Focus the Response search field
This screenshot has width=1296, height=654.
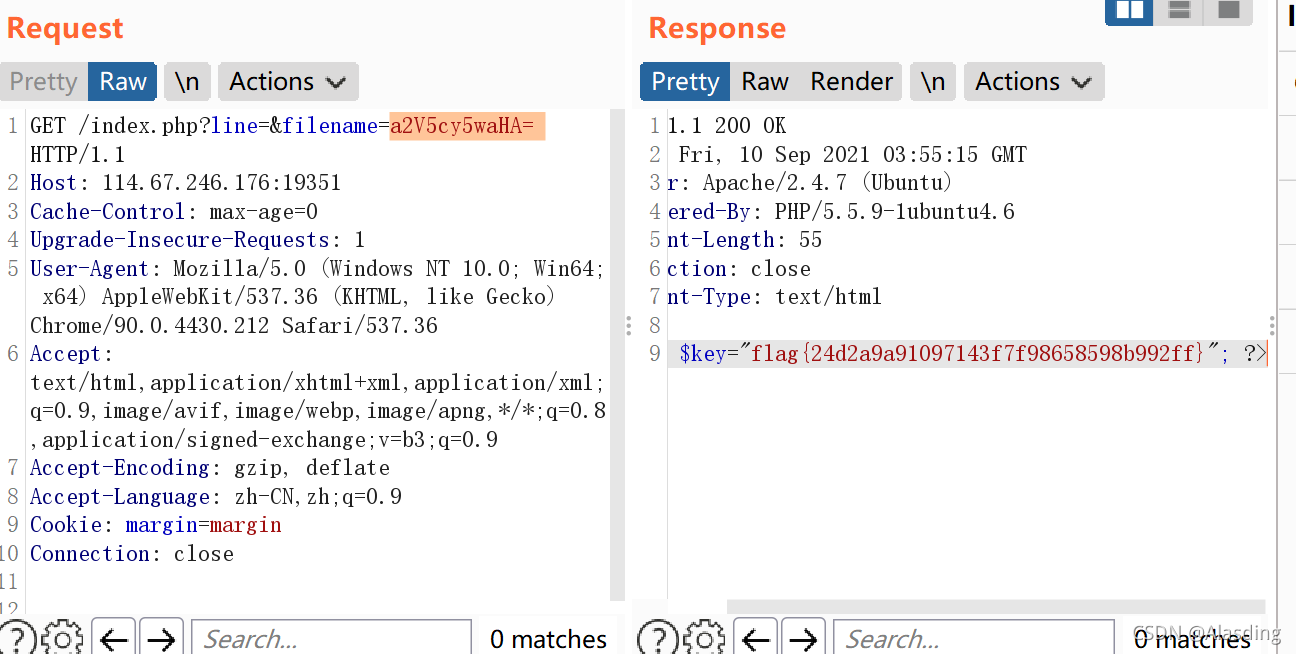(x=974, y=638)
